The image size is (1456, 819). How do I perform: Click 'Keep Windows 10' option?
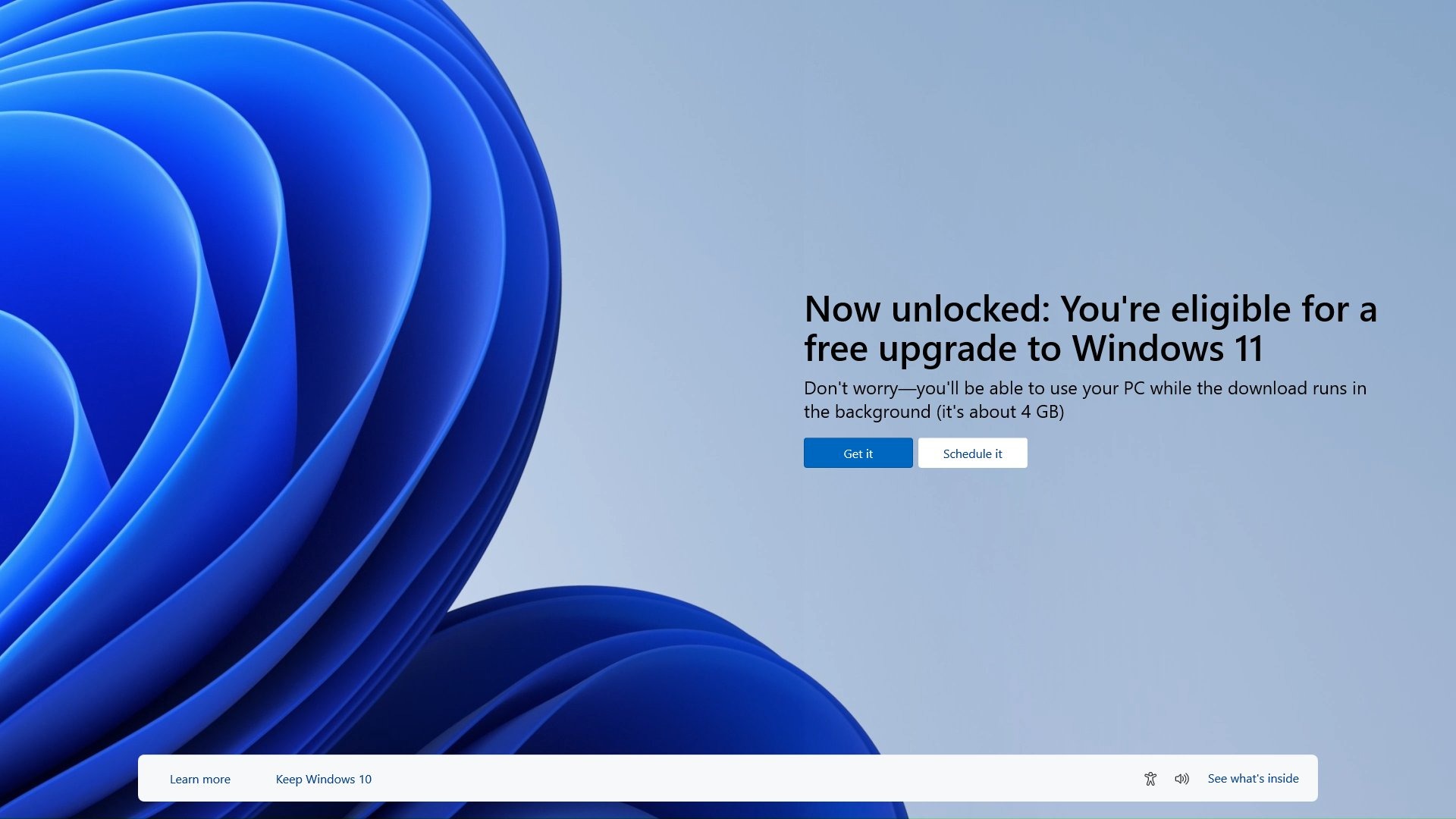tap(323, 778)
